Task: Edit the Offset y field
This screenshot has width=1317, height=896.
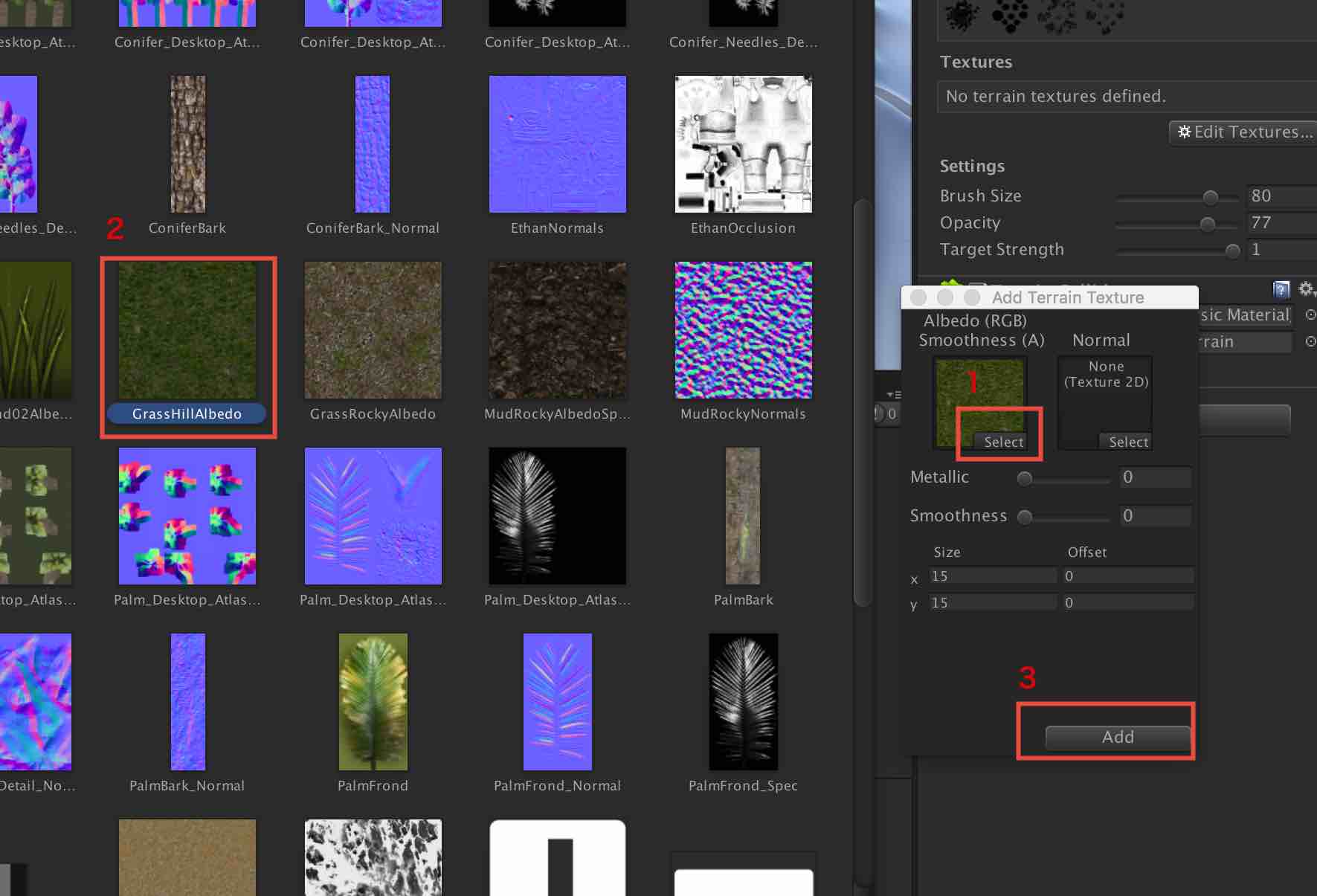Action: point(1127,602)
